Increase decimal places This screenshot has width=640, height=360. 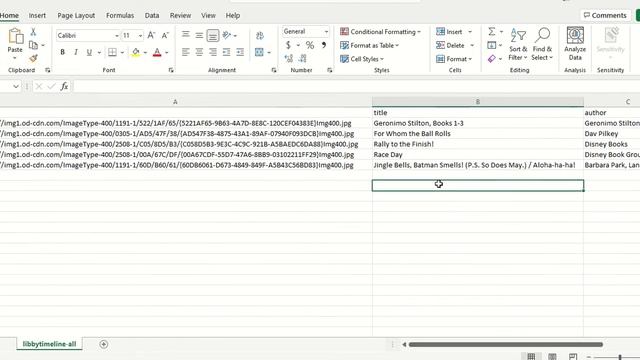289,58
